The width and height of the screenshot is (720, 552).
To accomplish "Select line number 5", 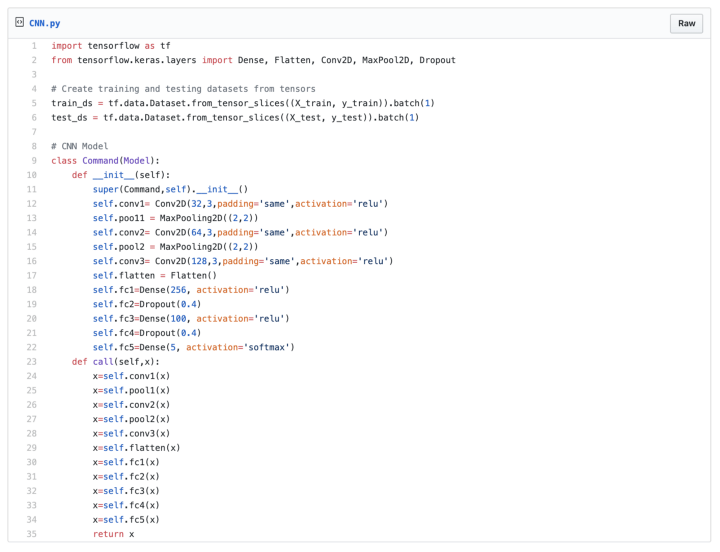I will tap(34, 103).
